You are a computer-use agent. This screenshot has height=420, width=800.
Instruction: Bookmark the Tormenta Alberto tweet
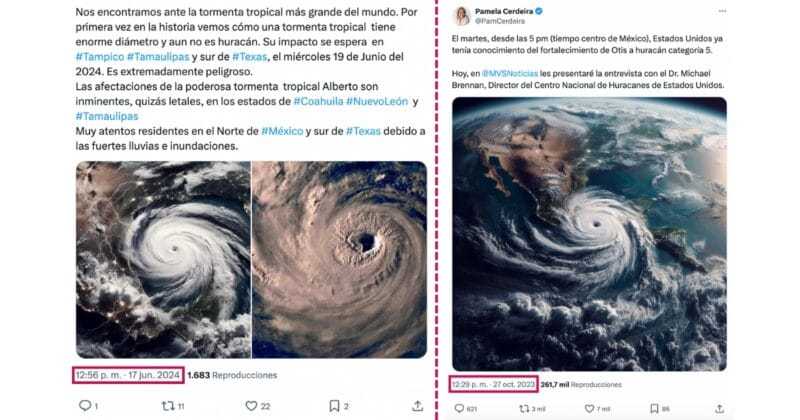click(334, 406)
